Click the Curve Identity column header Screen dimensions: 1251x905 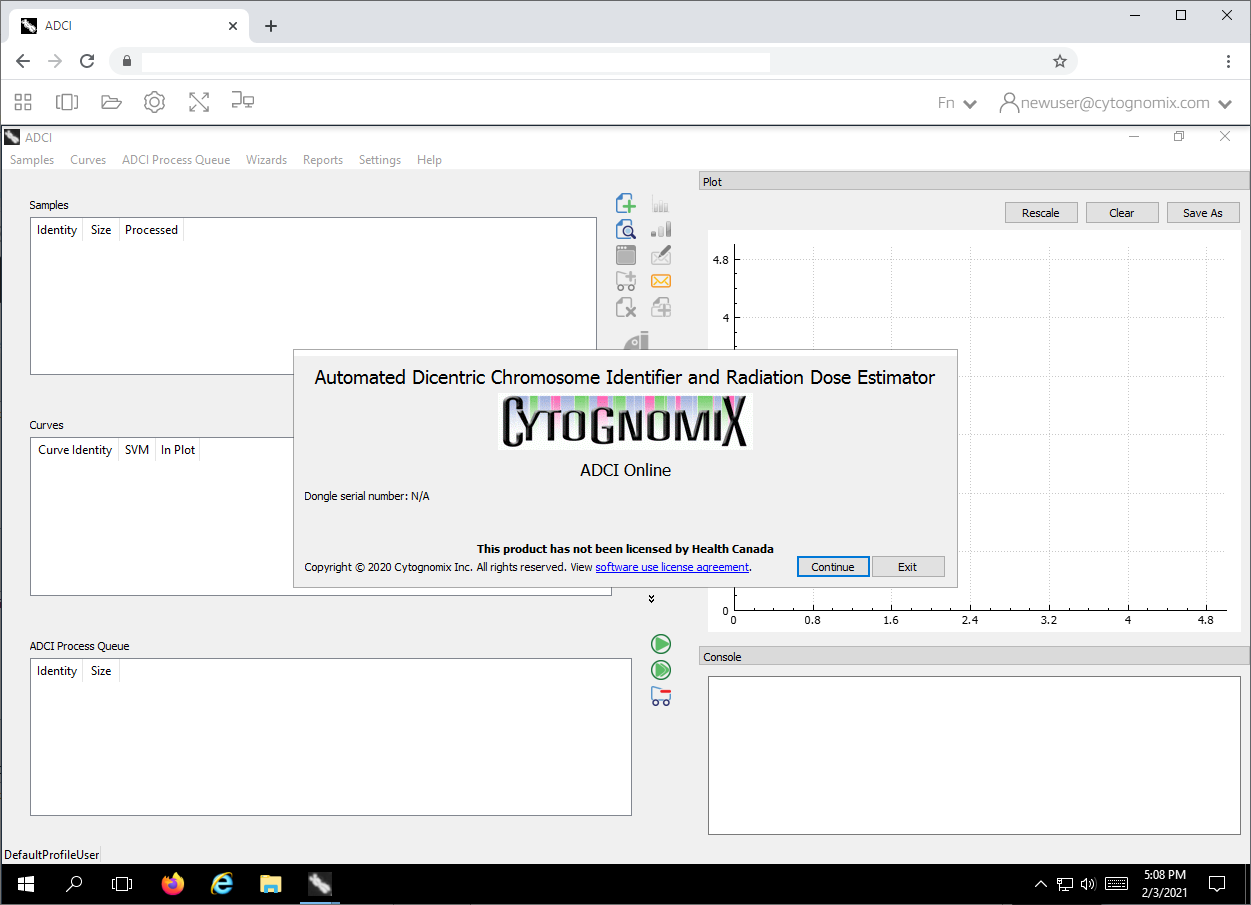(x=75, y=450)
